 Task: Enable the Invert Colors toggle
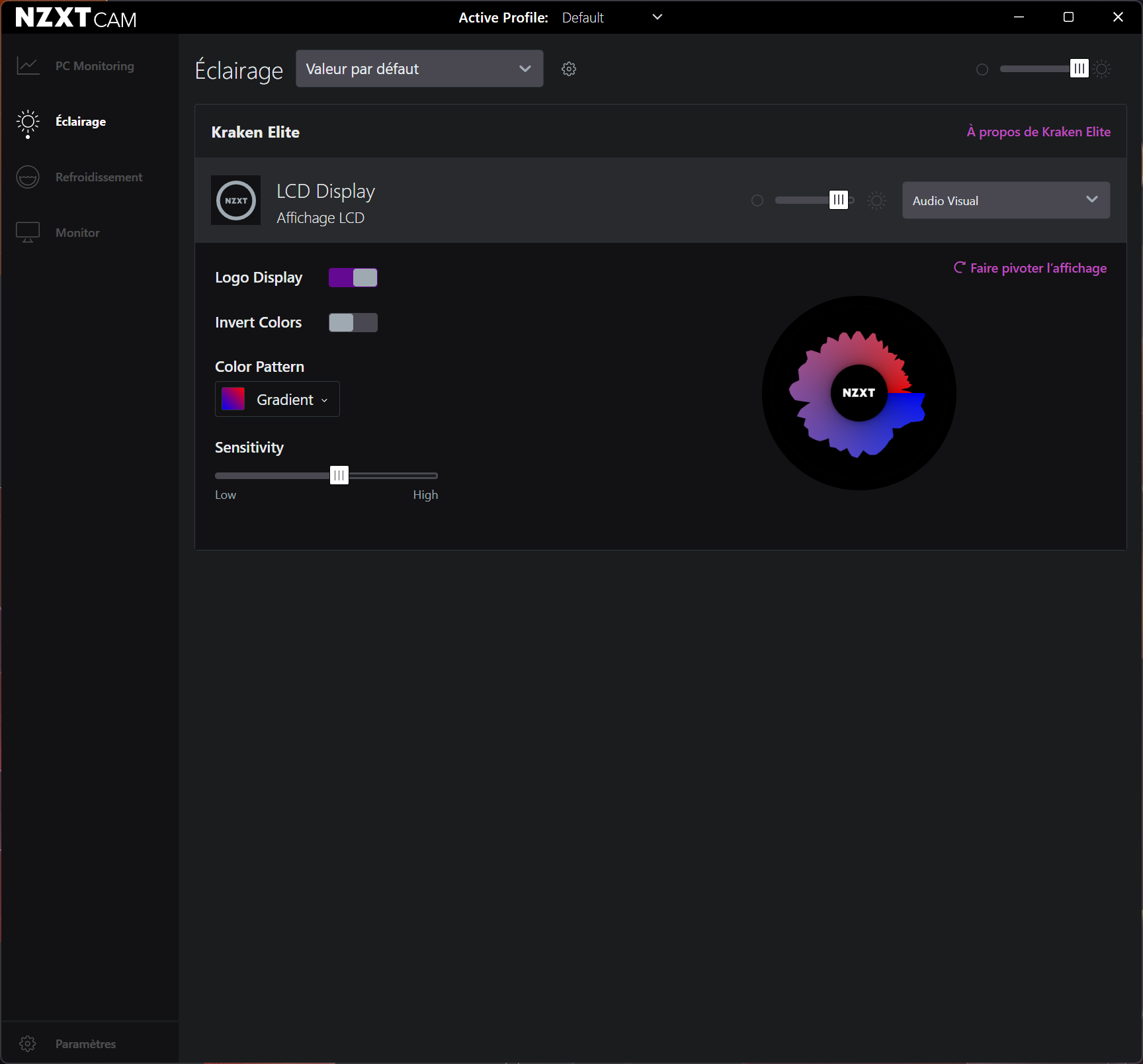tap(353, 323)
